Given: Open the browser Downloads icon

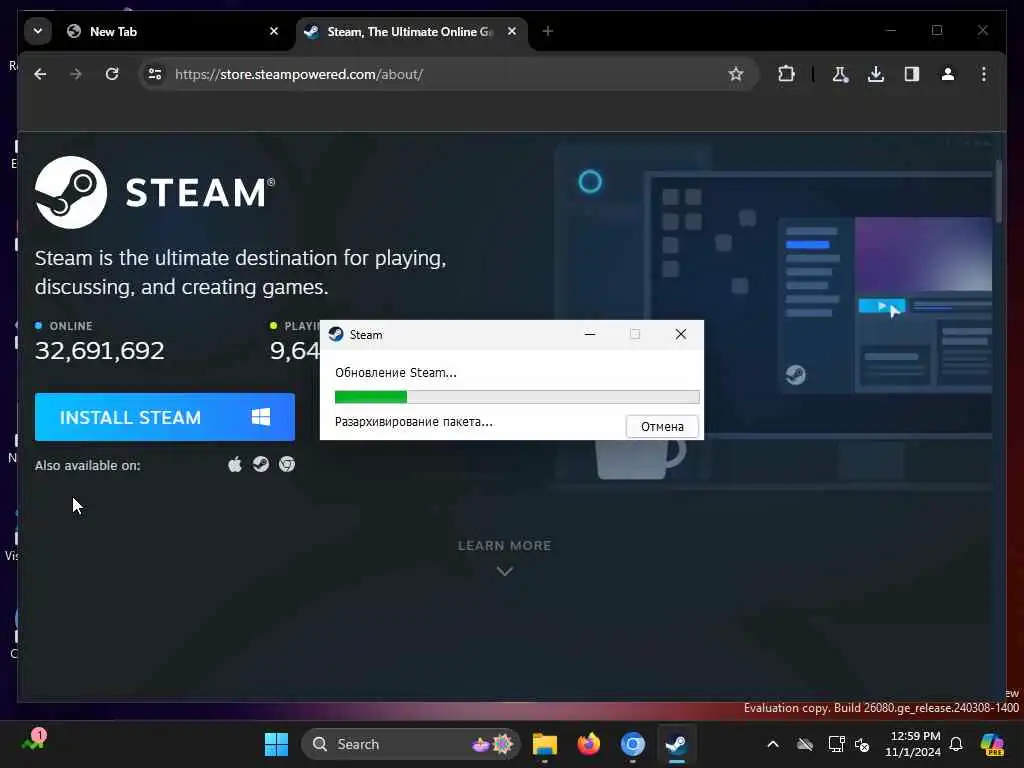Looking at the screenshot, I should [x=876, y=74].
